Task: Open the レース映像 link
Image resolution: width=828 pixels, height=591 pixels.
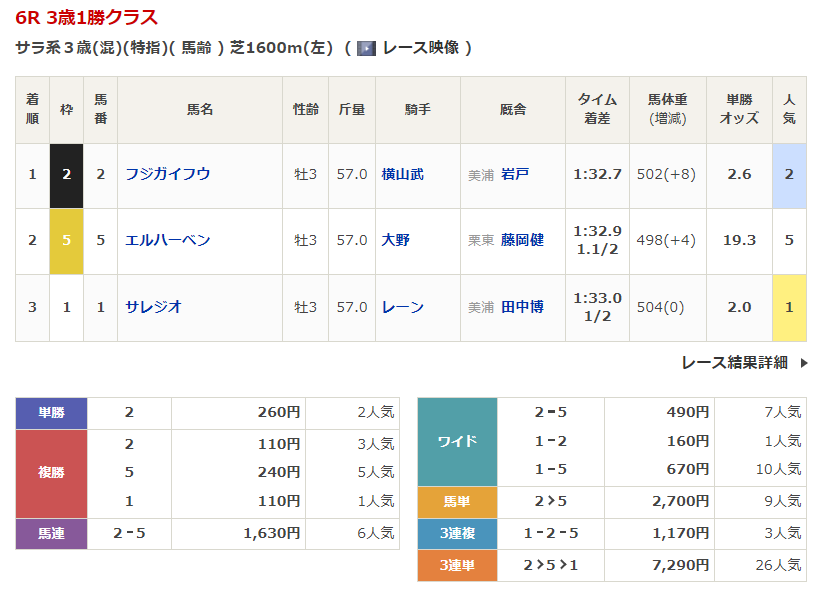Action: click(420, 48)
